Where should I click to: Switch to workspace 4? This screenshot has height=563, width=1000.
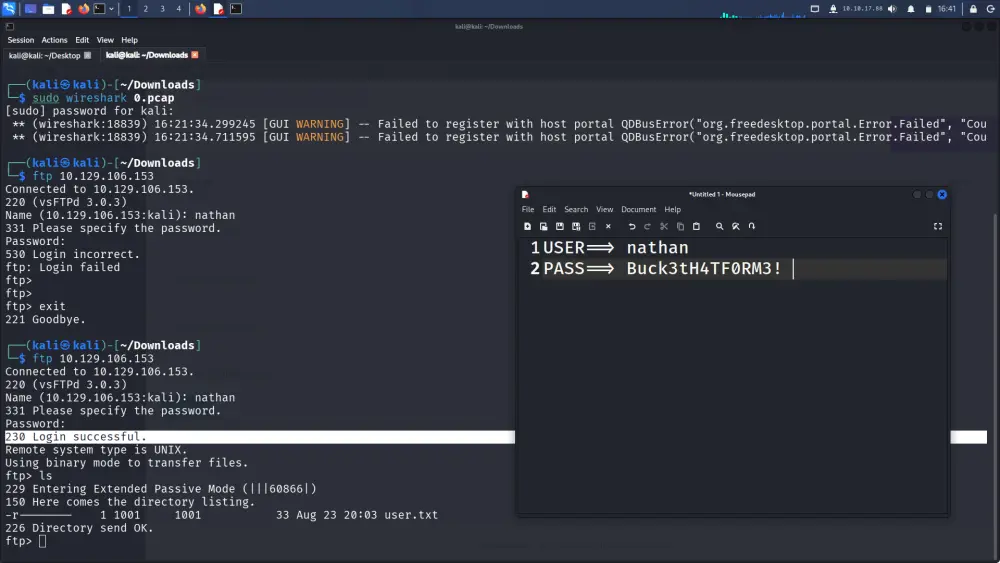(179, 9)
